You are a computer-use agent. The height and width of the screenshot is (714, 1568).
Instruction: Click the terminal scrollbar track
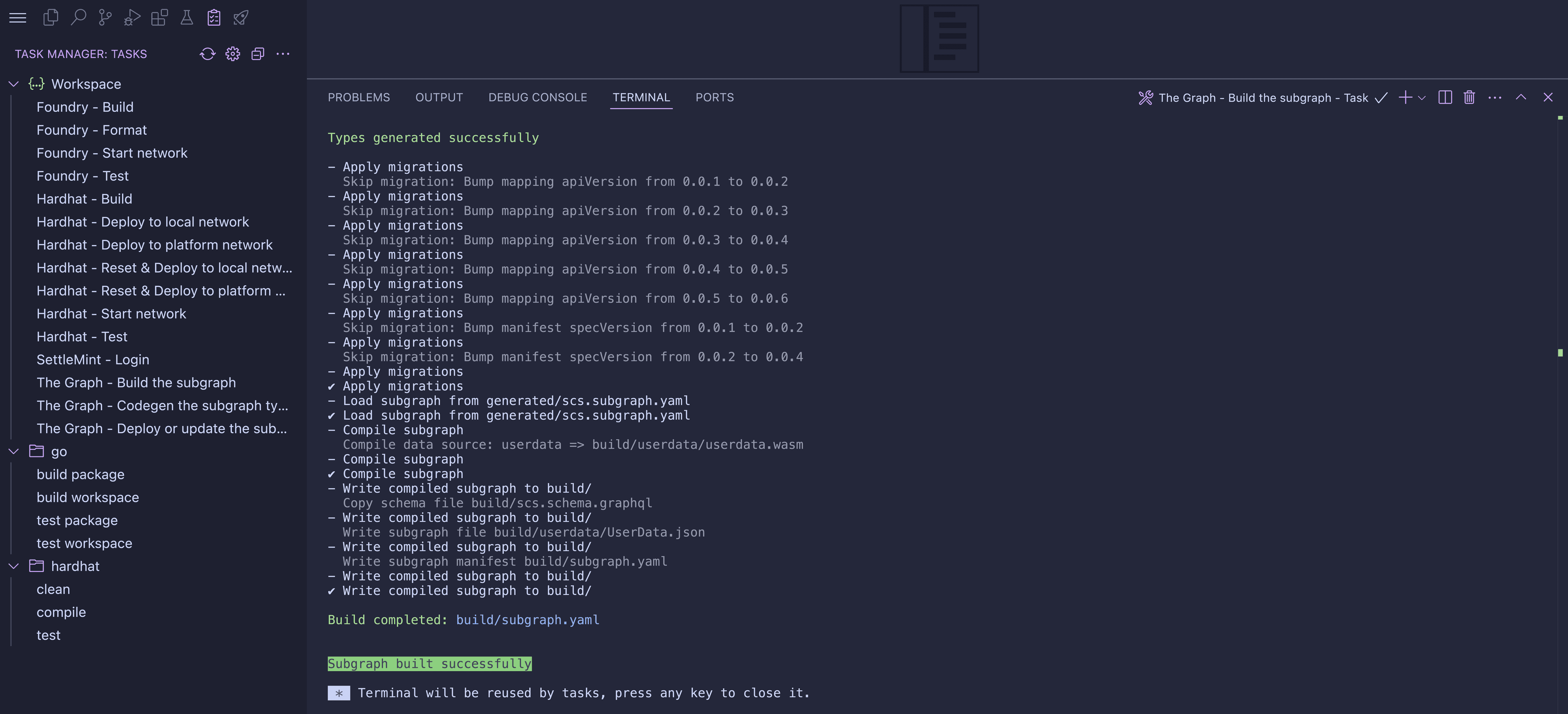pos(1560,414)
